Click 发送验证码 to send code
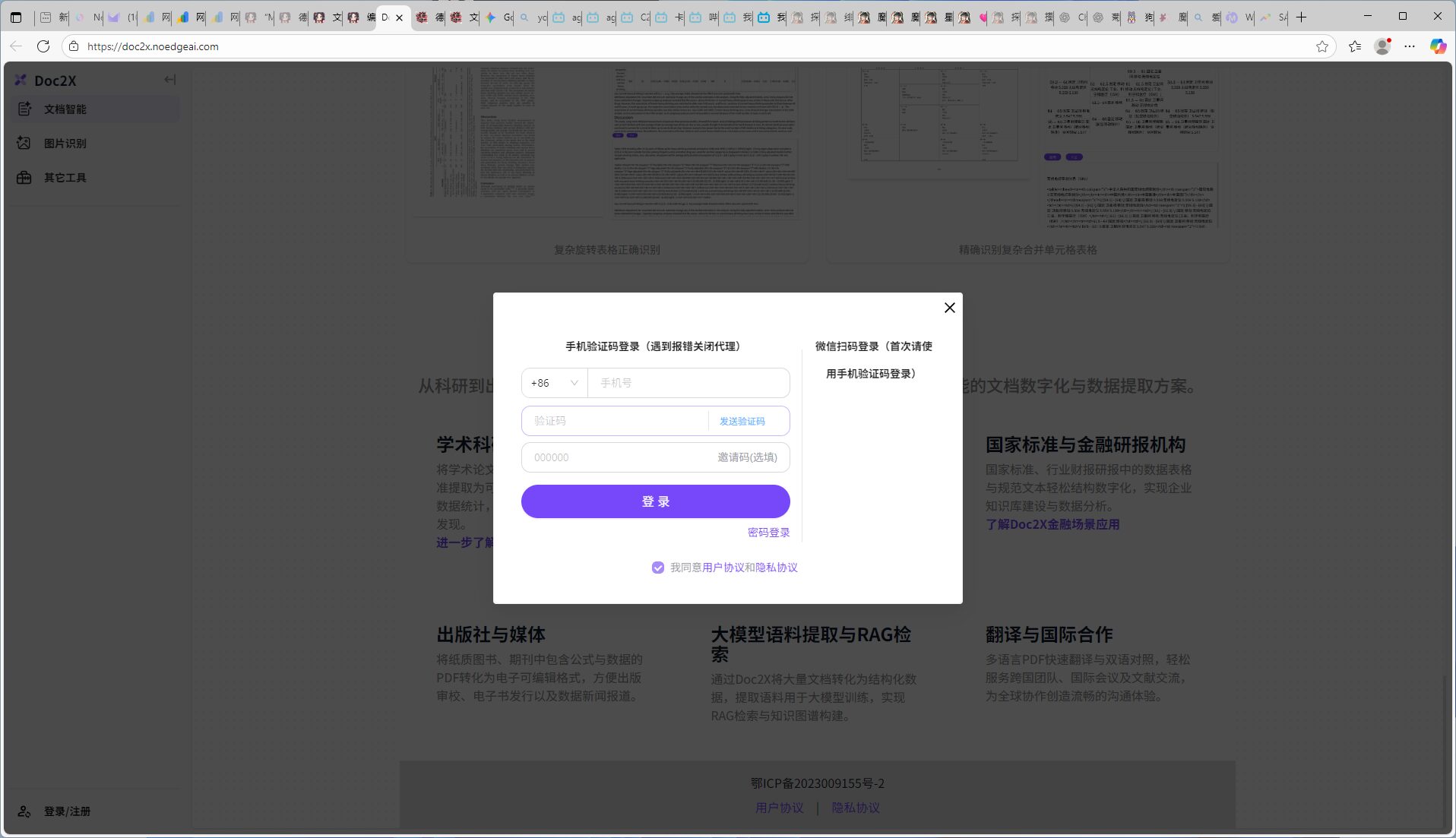This screenshot has height=838, width=1456. coord(742,422)
